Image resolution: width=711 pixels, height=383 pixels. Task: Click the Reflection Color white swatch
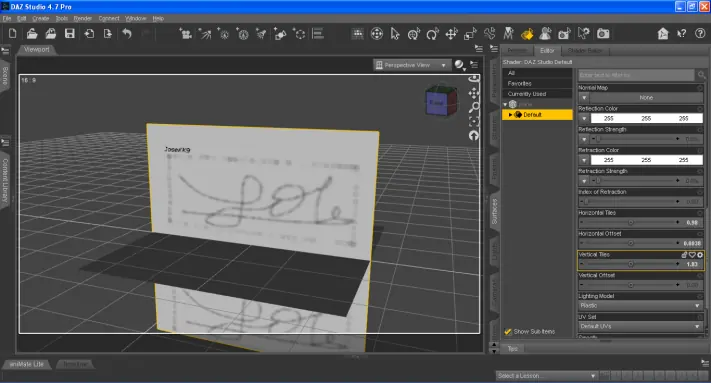[647, 118]
